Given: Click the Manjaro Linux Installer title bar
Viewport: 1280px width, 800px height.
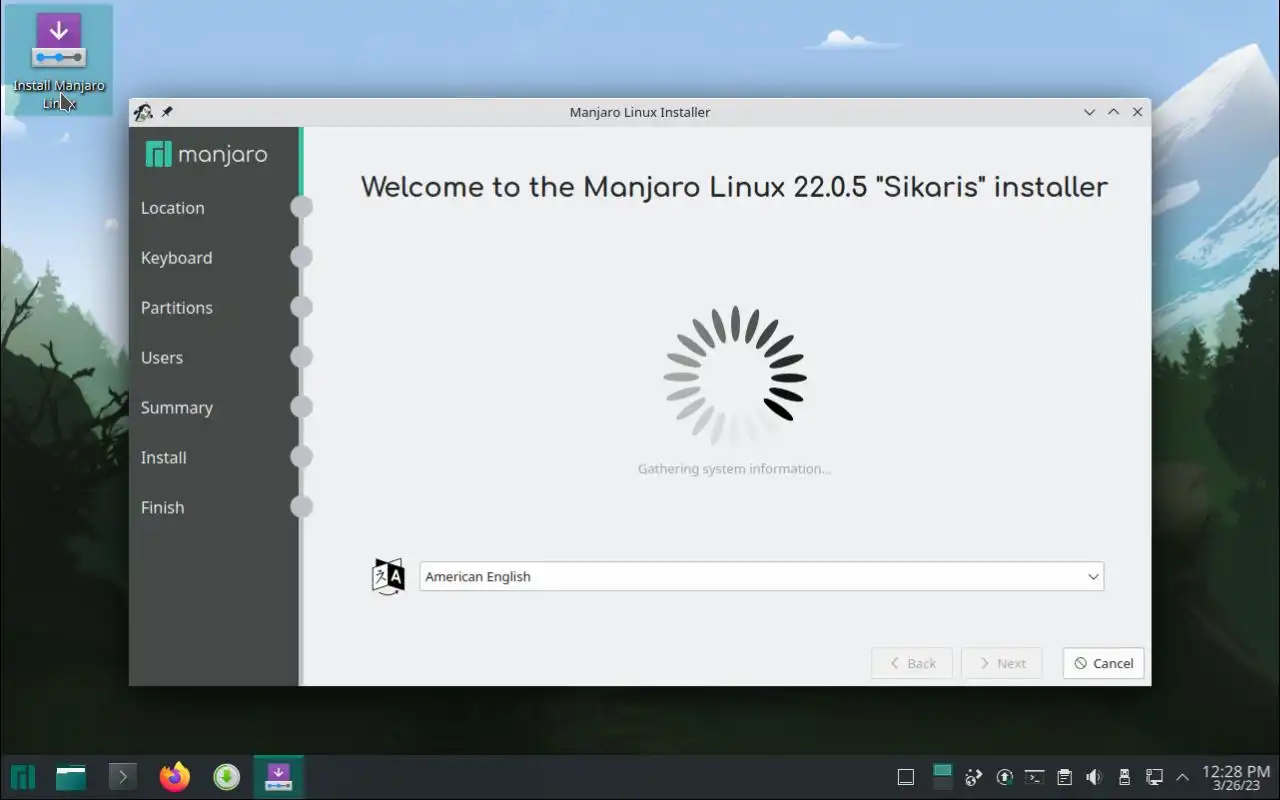Looking at the screenshot, I should click(x=640, y=112).
